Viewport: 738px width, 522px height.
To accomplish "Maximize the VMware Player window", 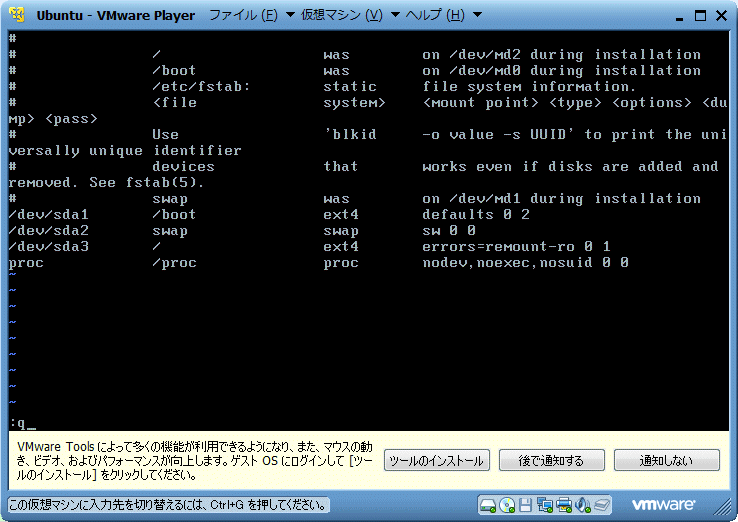I will 696,15.
